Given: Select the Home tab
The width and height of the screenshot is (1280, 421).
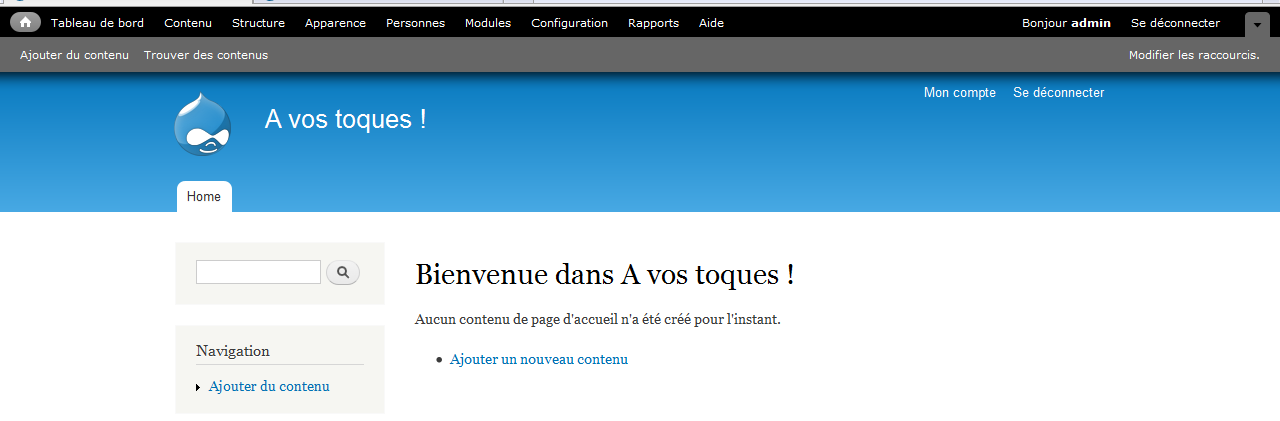Looking at the screenshot, I should tap(204, 197).
